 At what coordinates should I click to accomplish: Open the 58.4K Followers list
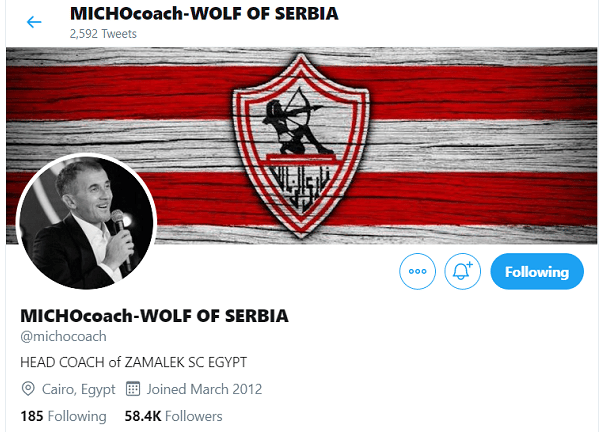pyautogui.click(x=173, y=416)
